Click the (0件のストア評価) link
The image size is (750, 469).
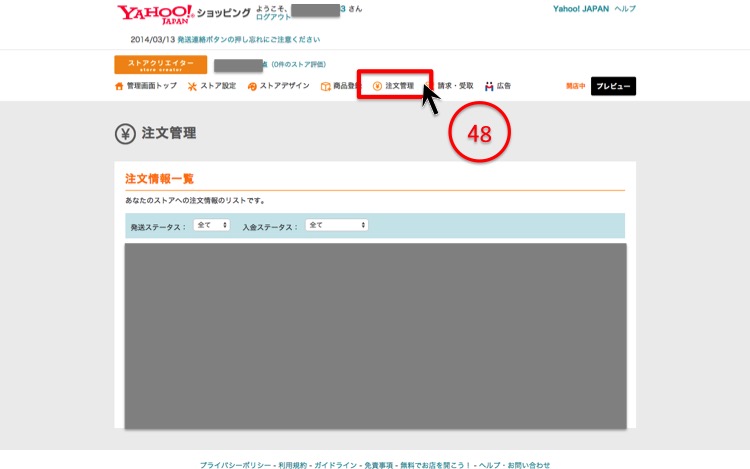(x=298, y=64)
